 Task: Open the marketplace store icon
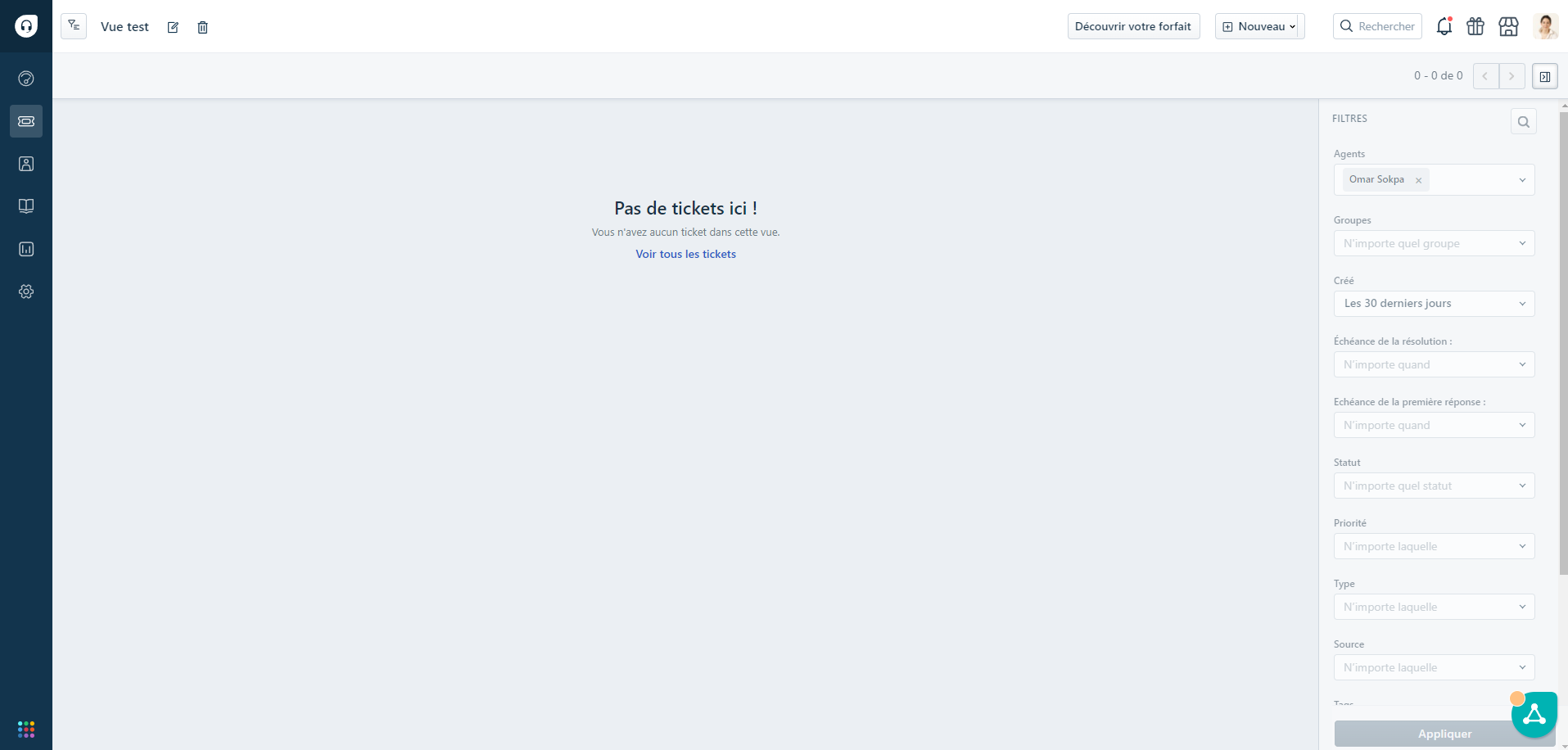(1508, 26)
